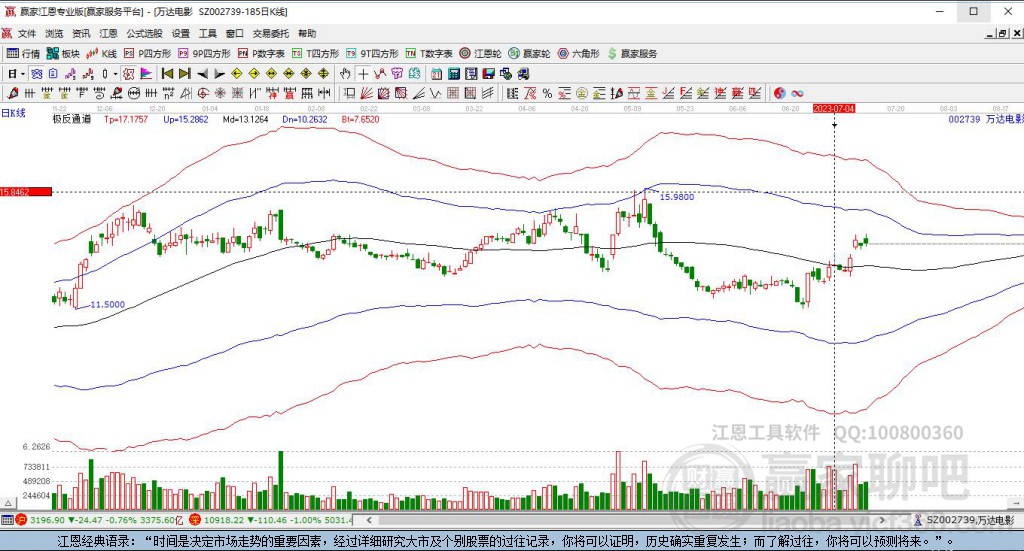Select the 六角形 hexagon tool
This screenshot has height=551, width=1024.
579,54
